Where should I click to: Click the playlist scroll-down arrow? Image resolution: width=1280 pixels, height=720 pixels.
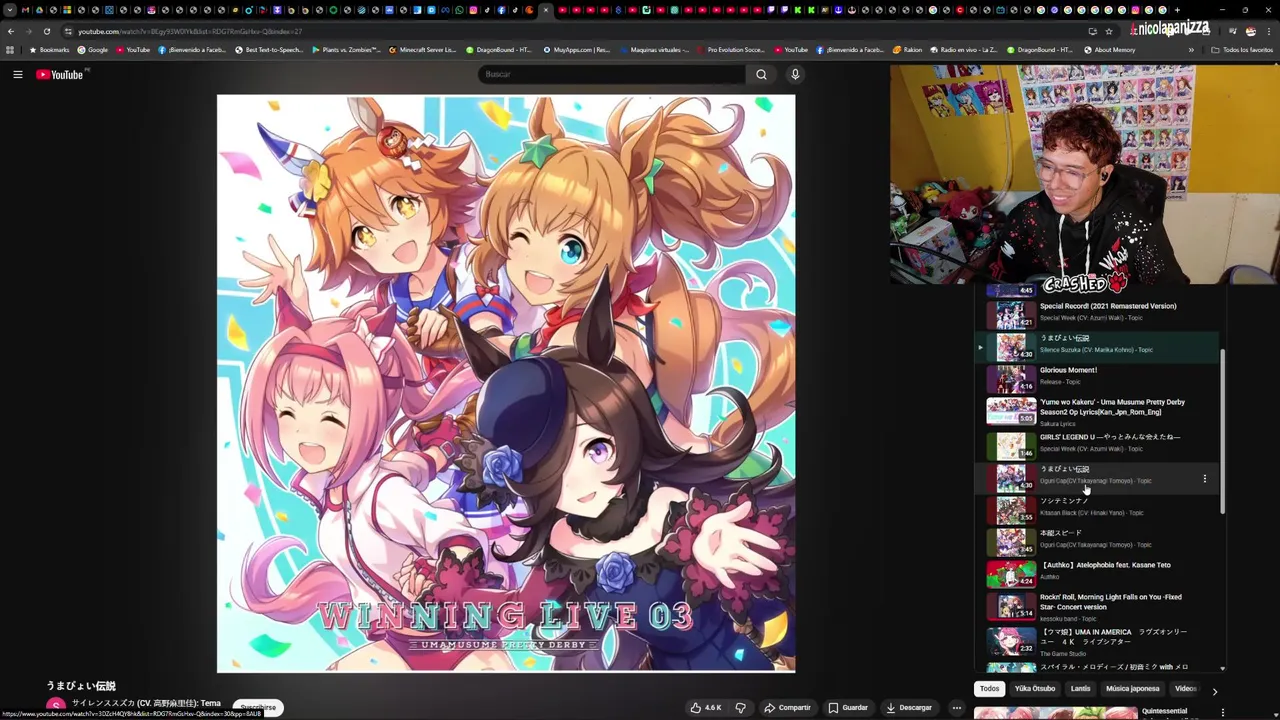coord(1222,668)
